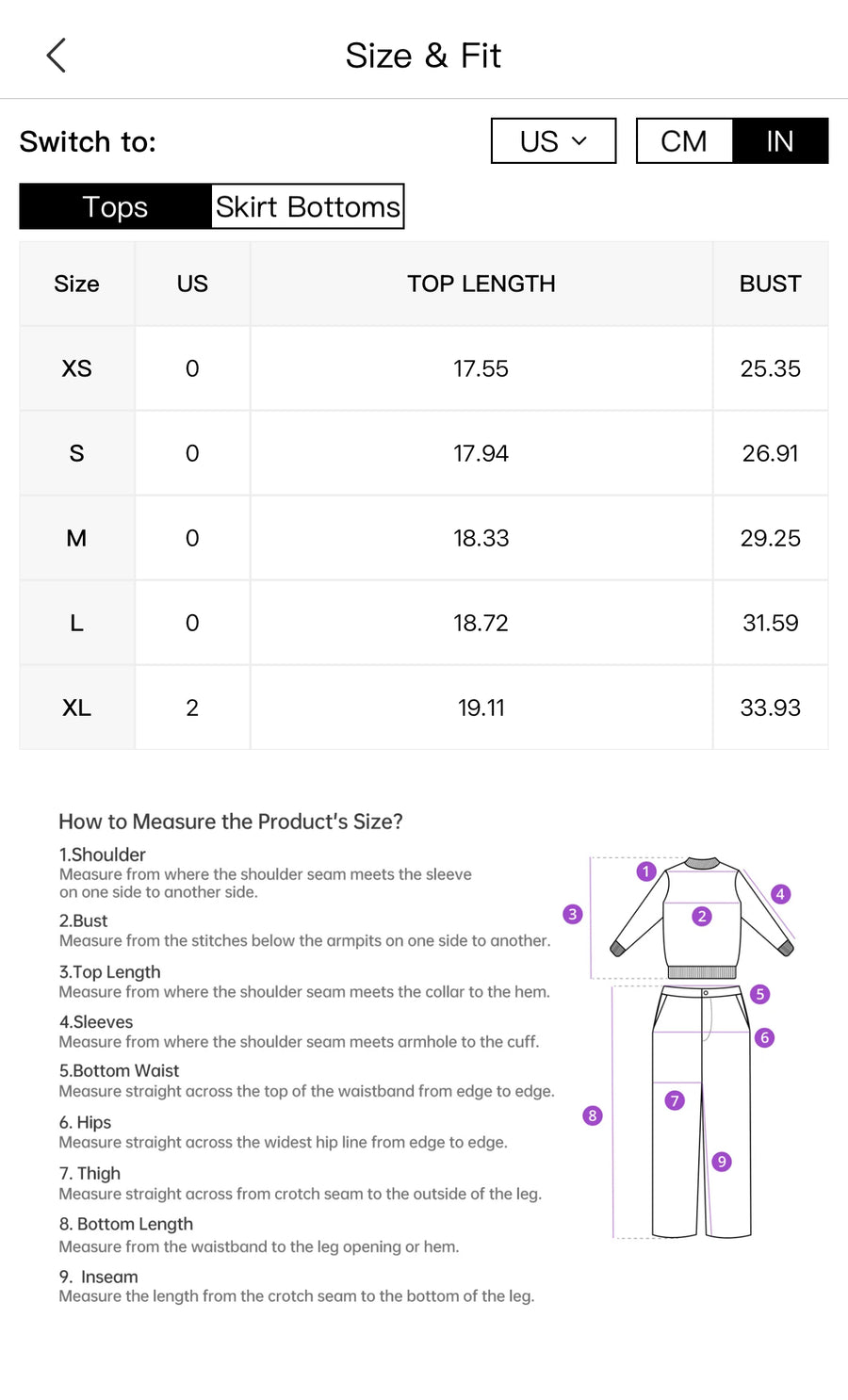Click the thigh marker 7 on pants
This screenshot has width=848, height=1400.
(x=675, y=1100)
